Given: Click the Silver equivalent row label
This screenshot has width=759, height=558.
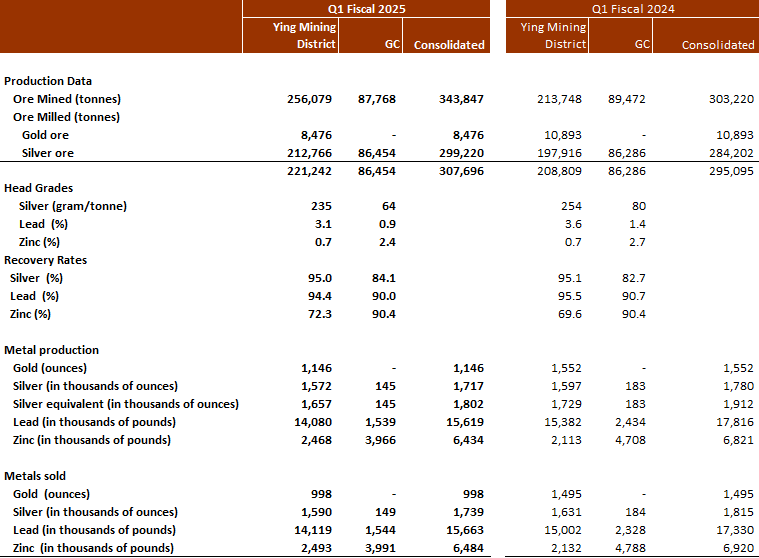Looking at the screenshot, I should coord(125,404).
